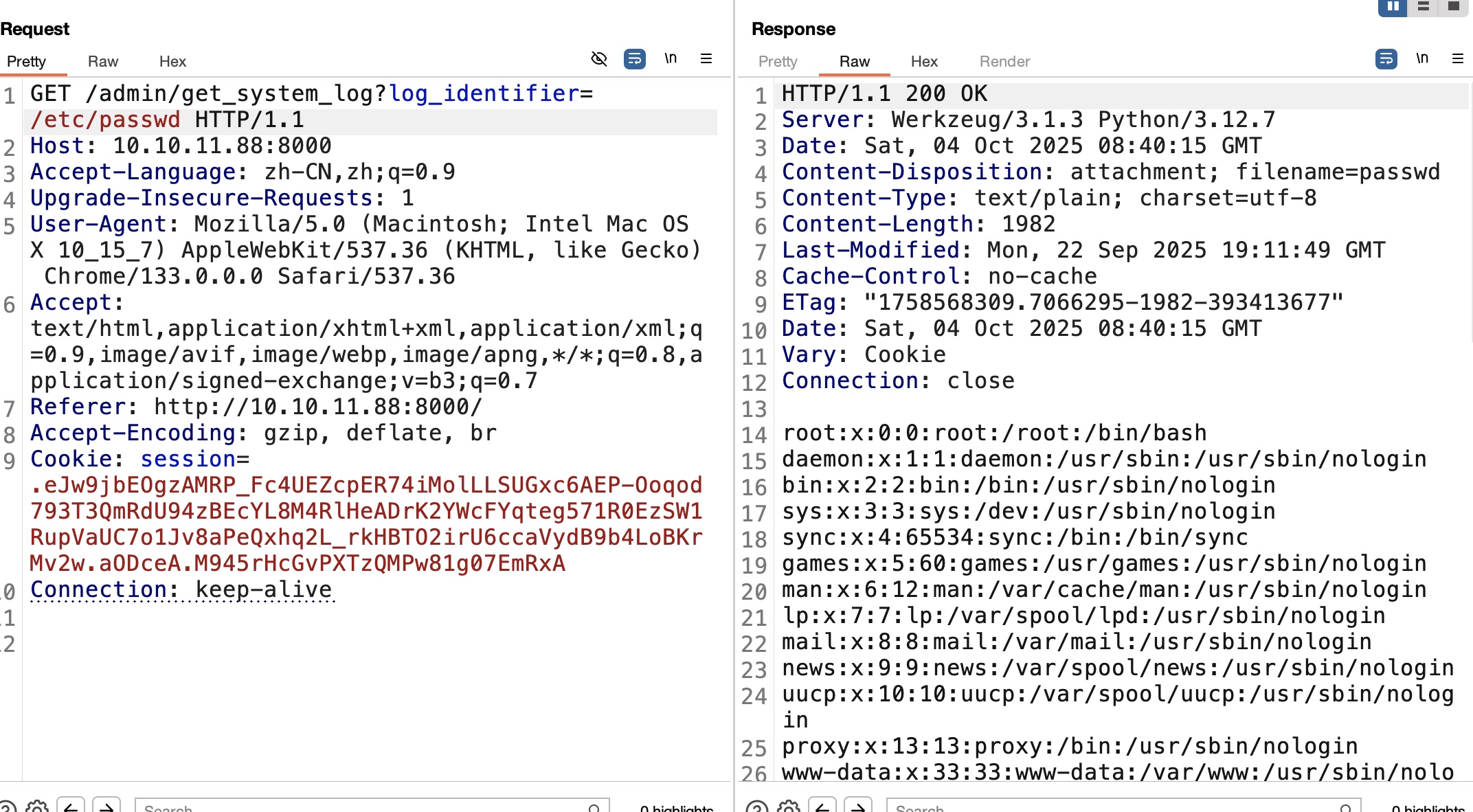Click the Response search input field
The height and width of the screenshot is (812, 1473).
tap(1113, 807)
